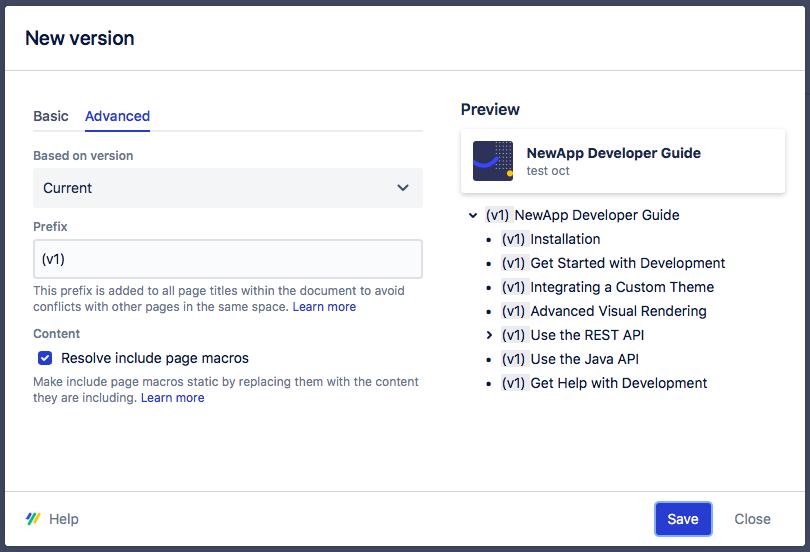Click the NewApp Developer Guide logo icon
This screenshot has height=552, width=810.
pyautogui.click(x=493, y=161)
